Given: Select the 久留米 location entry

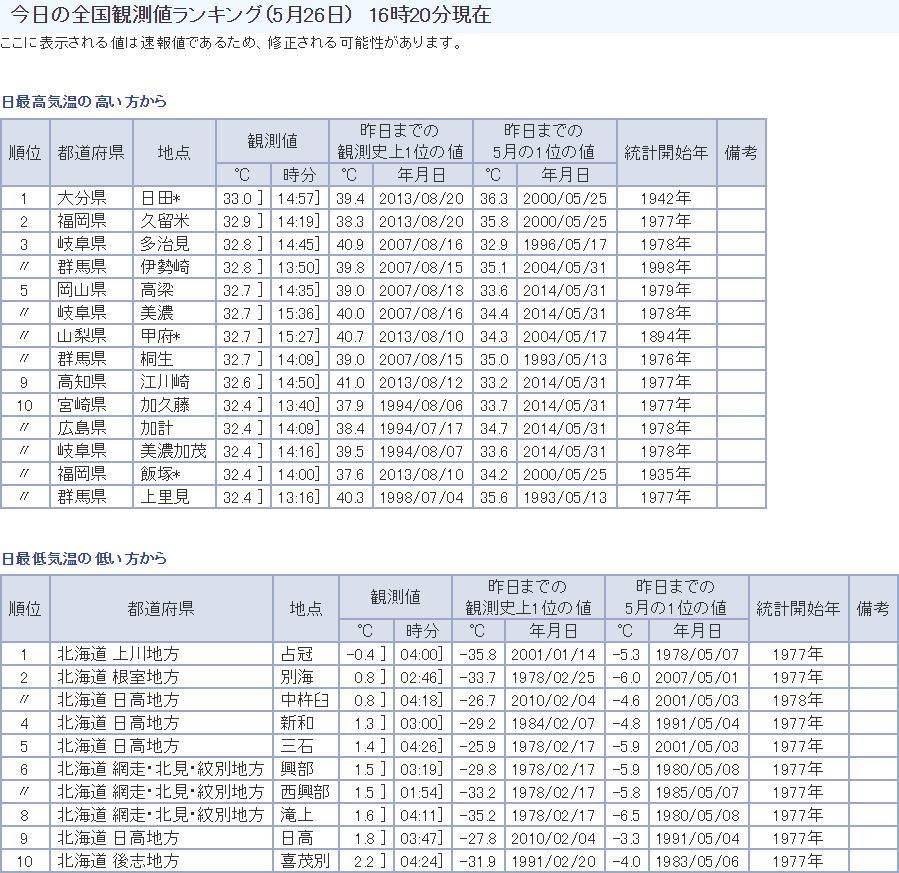Looking at the screenshot, I should [164, 221].
